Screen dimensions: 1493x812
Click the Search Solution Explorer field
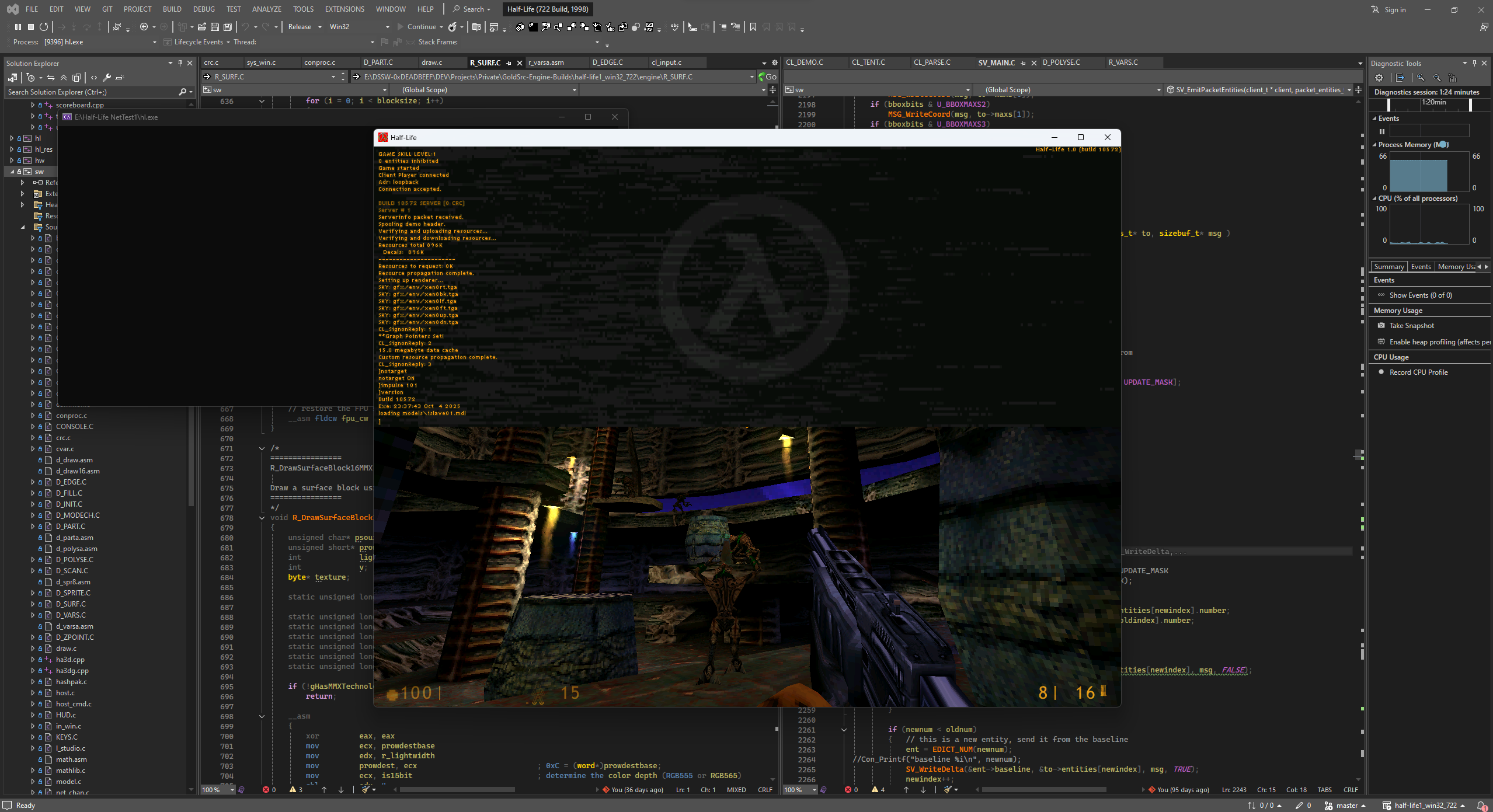click(99, 92)
